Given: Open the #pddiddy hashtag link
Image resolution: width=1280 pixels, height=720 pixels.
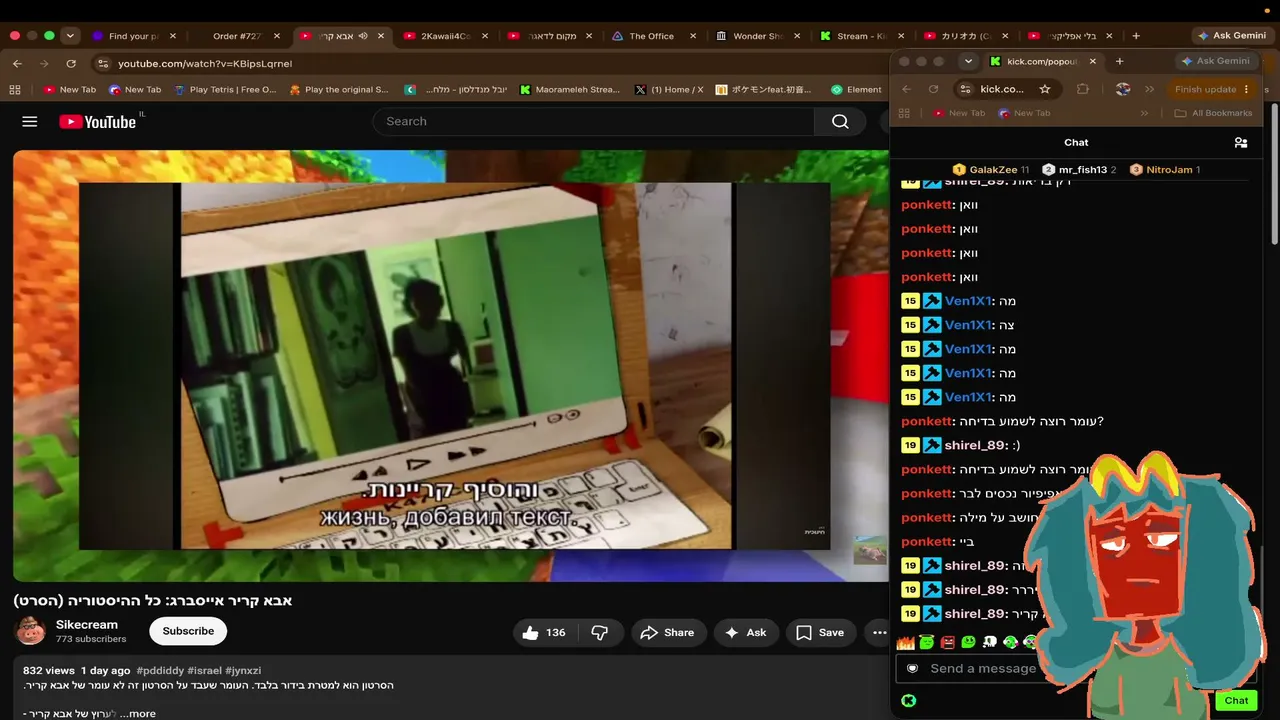Looking at the screenshot, I should point(159,670).
